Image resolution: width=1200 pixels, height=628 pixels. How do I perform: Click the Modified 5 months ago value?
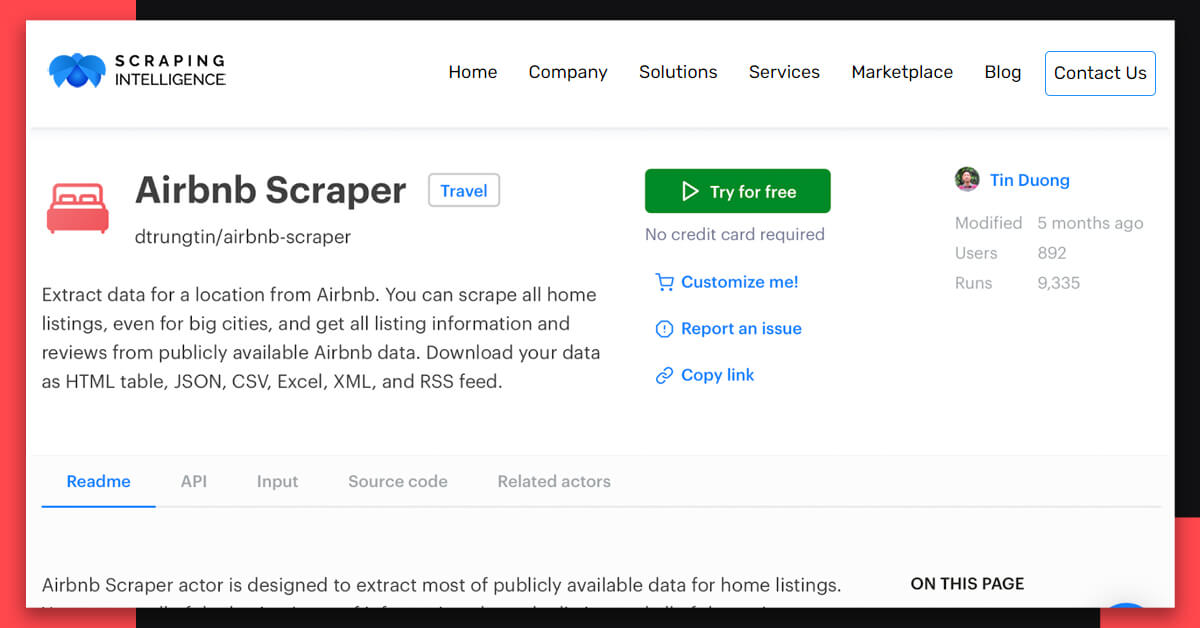(1090, 223)
